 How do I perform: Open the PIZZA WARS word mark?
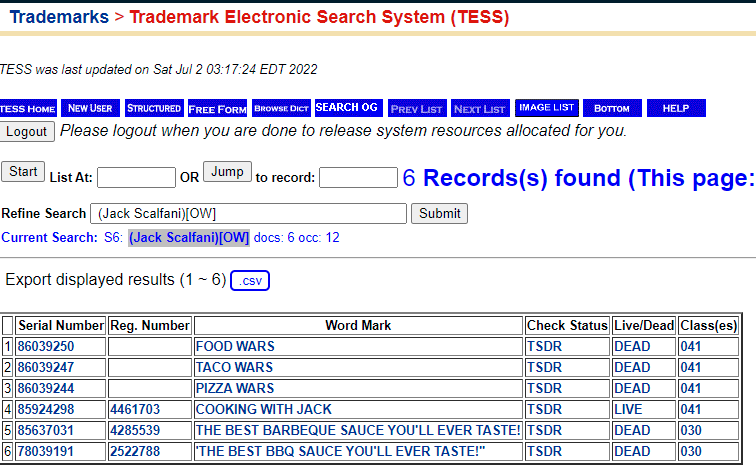coord(235,388)
